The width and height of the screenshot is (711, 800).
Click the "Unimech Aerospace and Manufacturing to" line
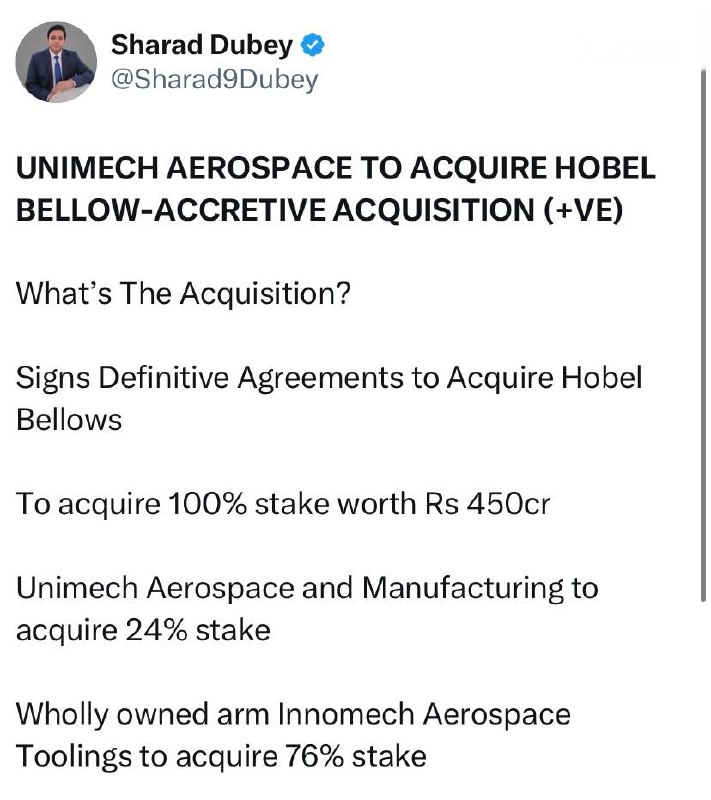tap(307, 587)
